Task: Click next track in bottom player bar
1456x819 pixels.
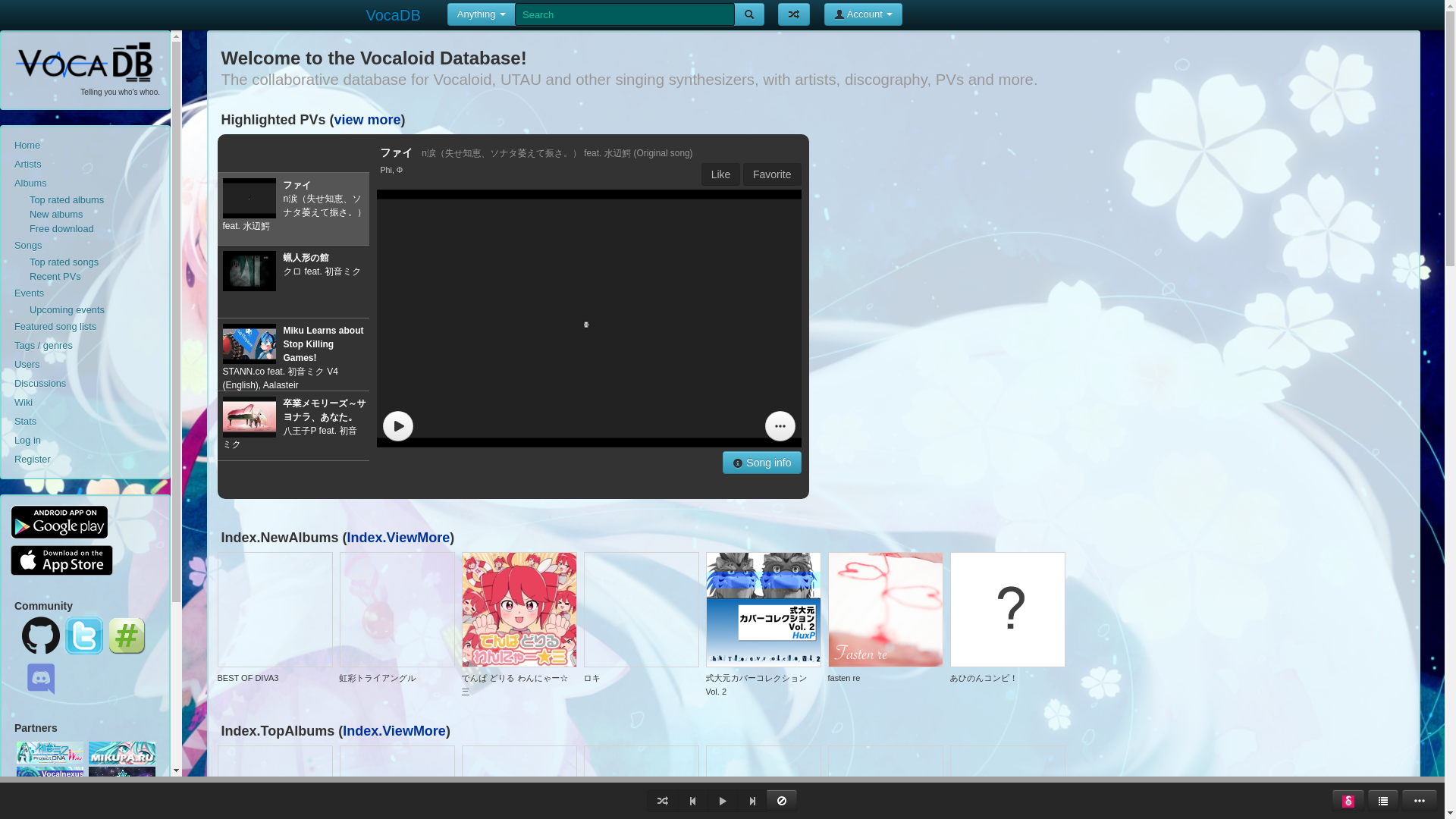Action: point(752,801)
